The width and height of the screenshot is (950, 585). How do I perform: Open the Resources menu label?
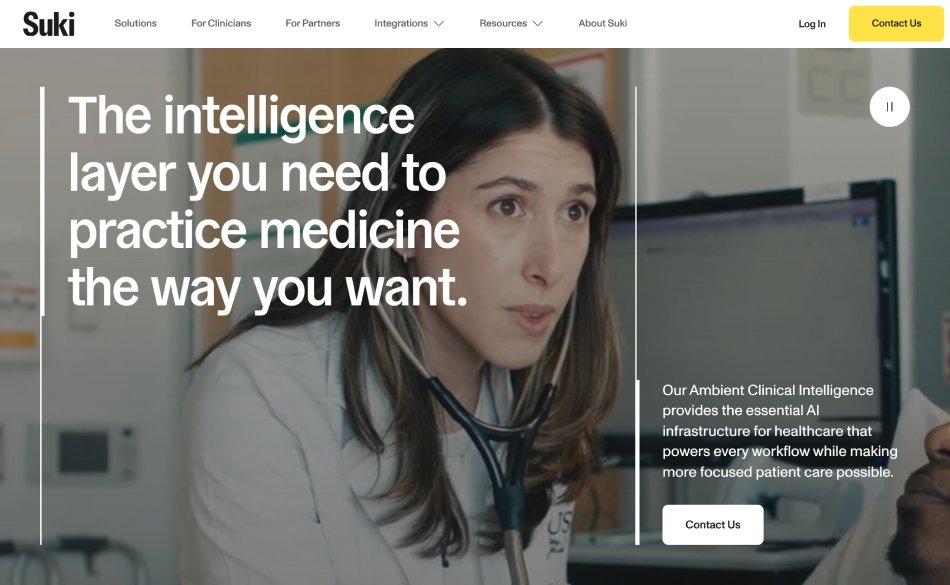click(503, 23)
